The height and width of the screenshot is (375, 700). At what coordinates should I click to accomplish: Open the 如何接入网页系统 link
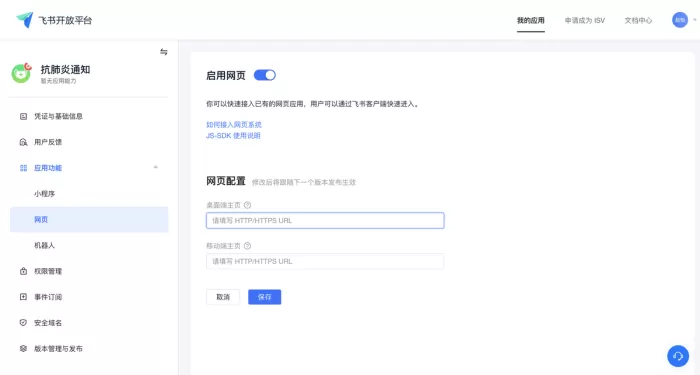233,125
